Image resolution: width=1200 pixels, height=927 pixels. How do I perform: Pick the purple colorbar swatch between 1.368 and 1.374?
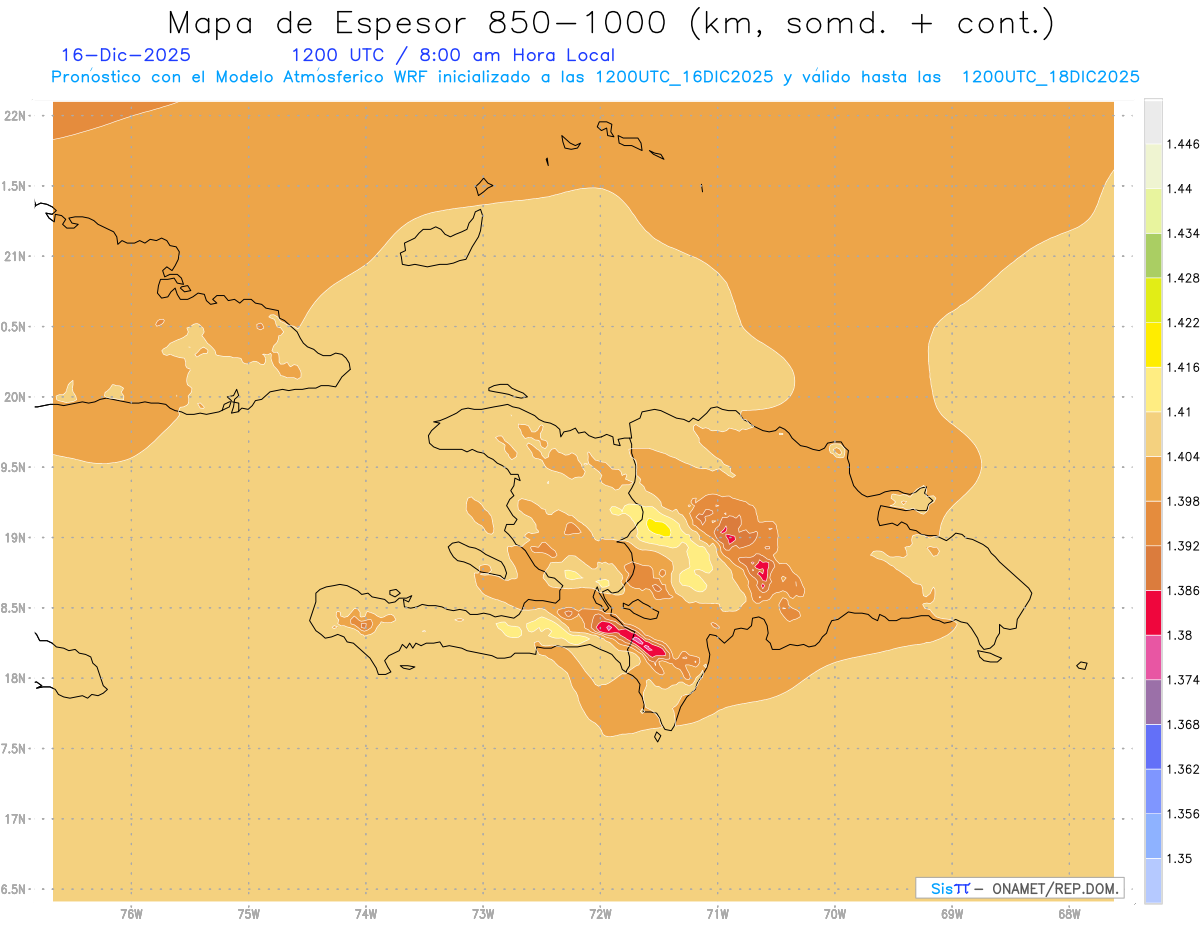click(1153, 702)
